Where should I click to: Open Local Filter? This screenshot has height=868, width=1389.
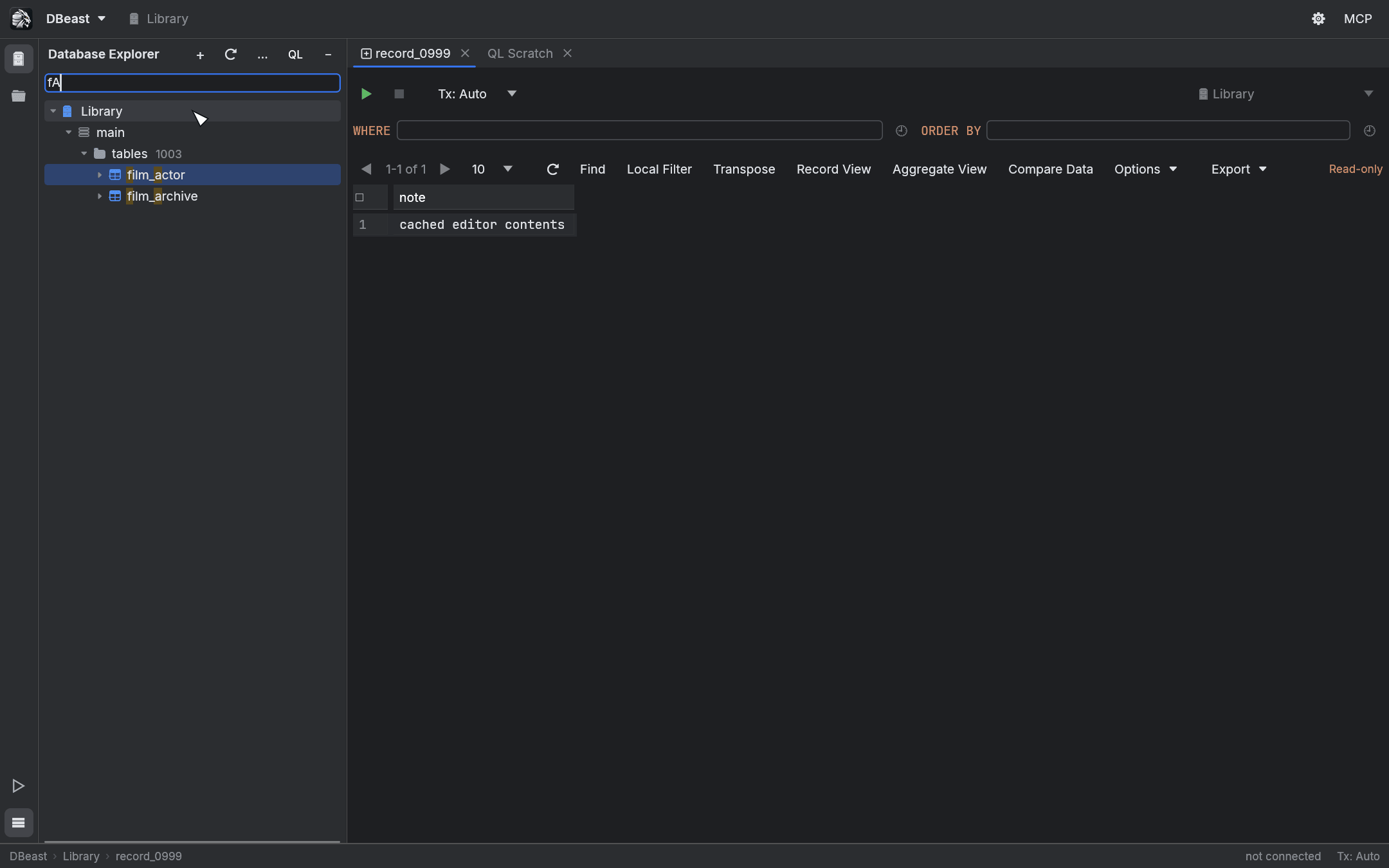coord(659,169)
